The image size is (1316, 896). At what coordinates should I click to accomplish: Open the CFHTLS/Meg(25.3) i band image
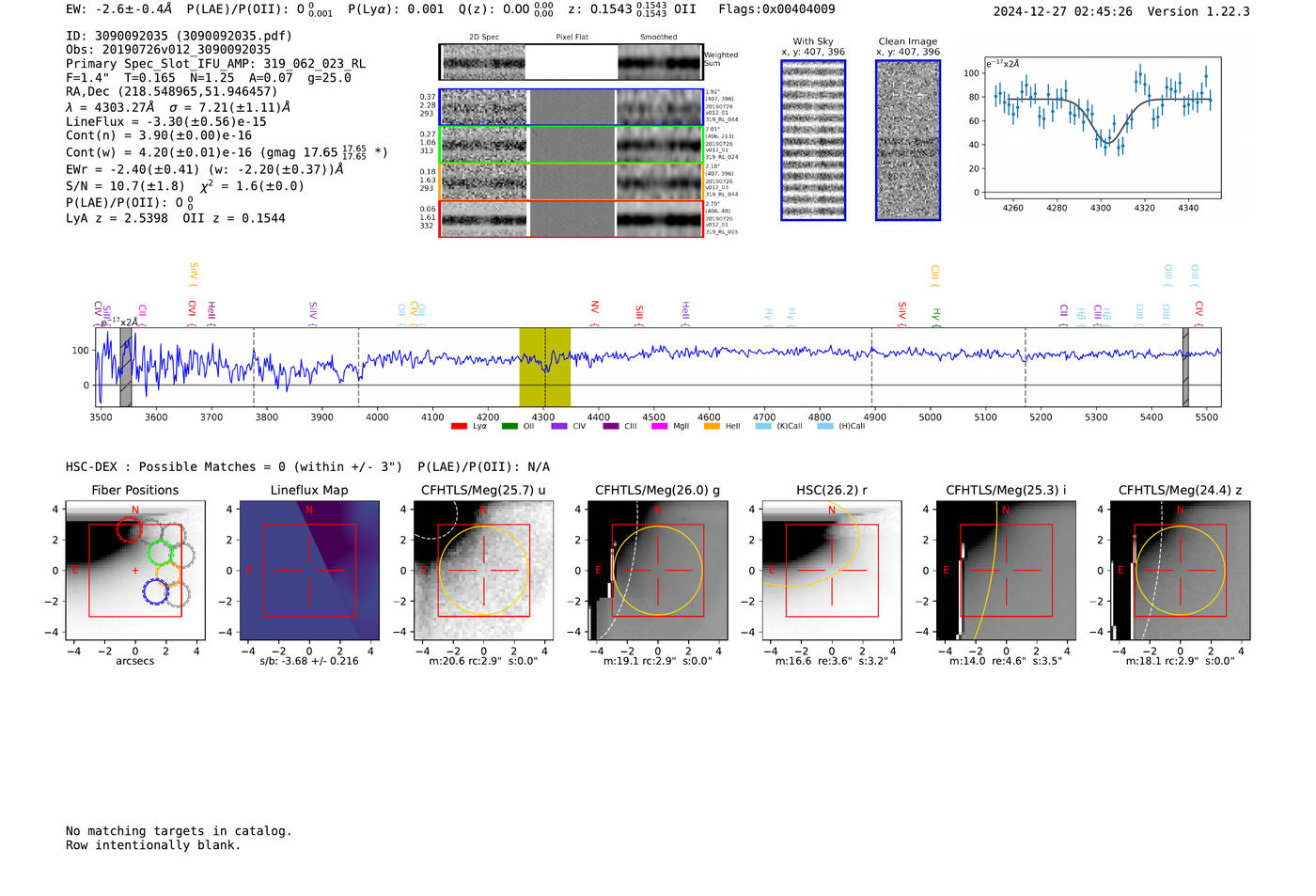tap(1006, 571)
